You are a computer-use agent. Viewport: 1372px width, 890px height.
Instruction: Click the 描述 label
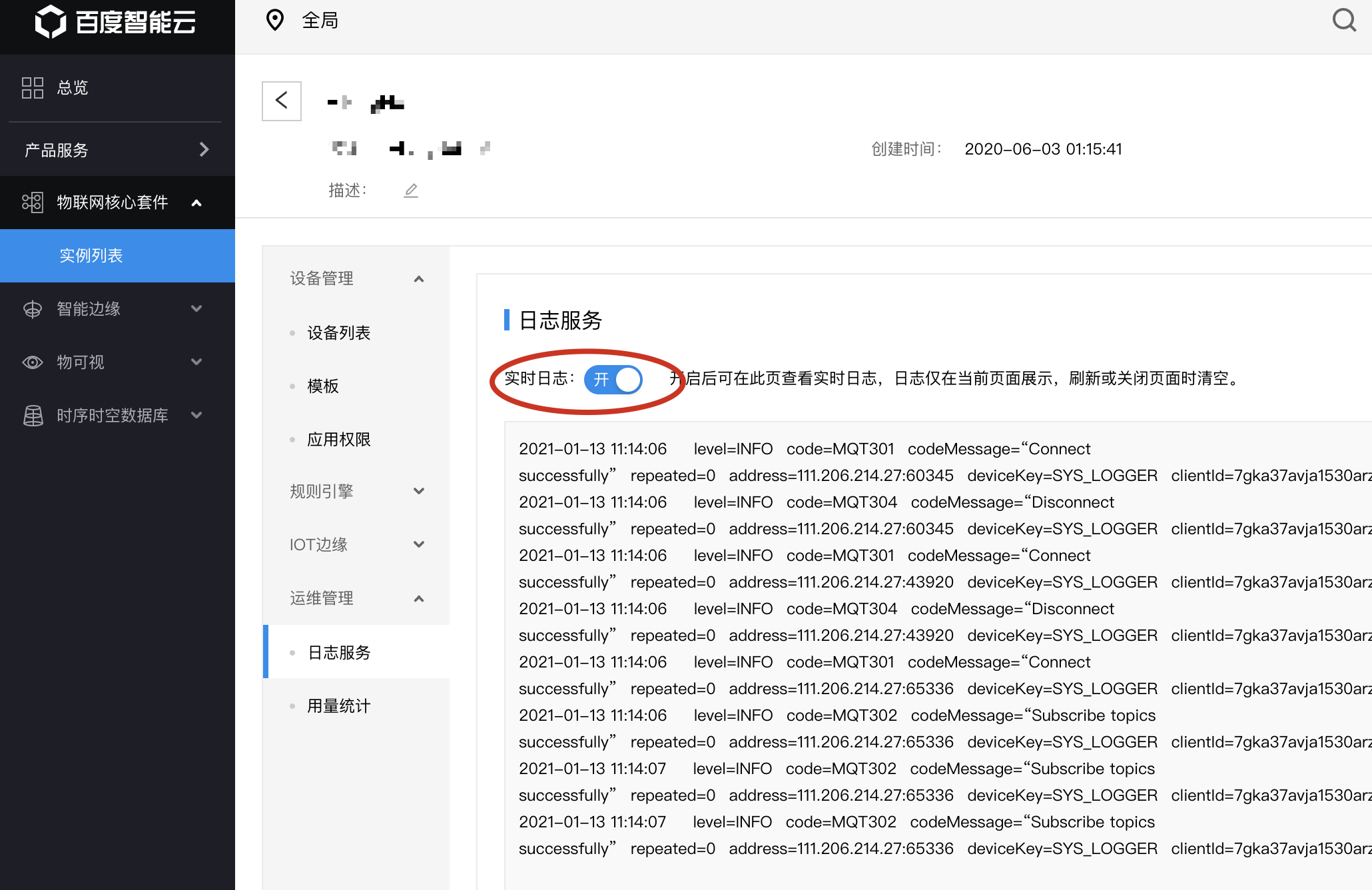click(x=347, y=191)
